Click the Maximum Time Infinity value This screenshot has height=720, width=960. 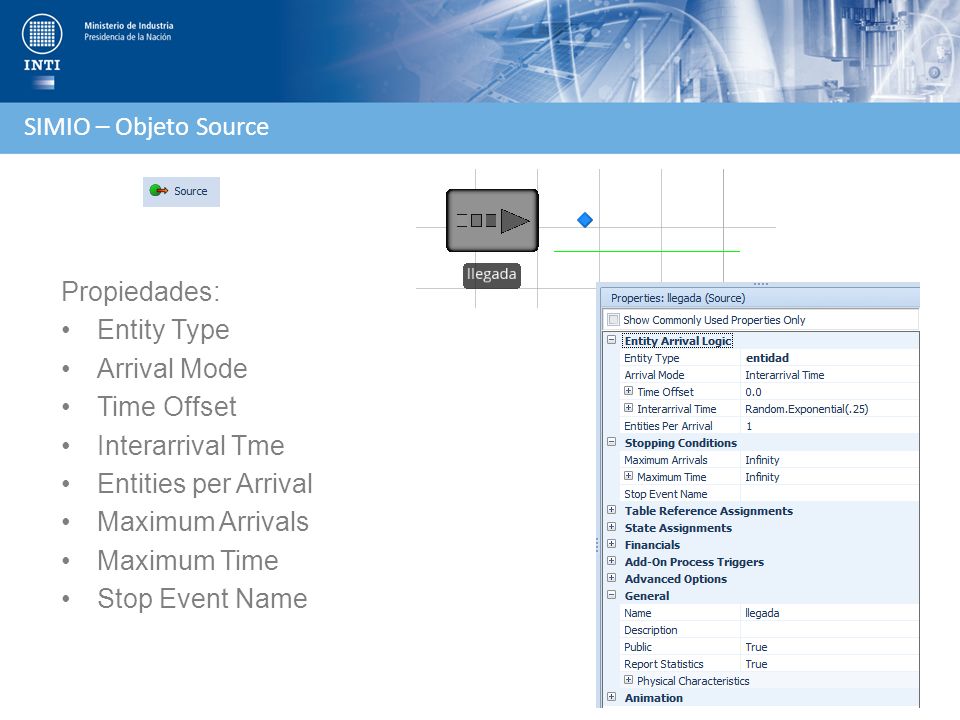830,477
